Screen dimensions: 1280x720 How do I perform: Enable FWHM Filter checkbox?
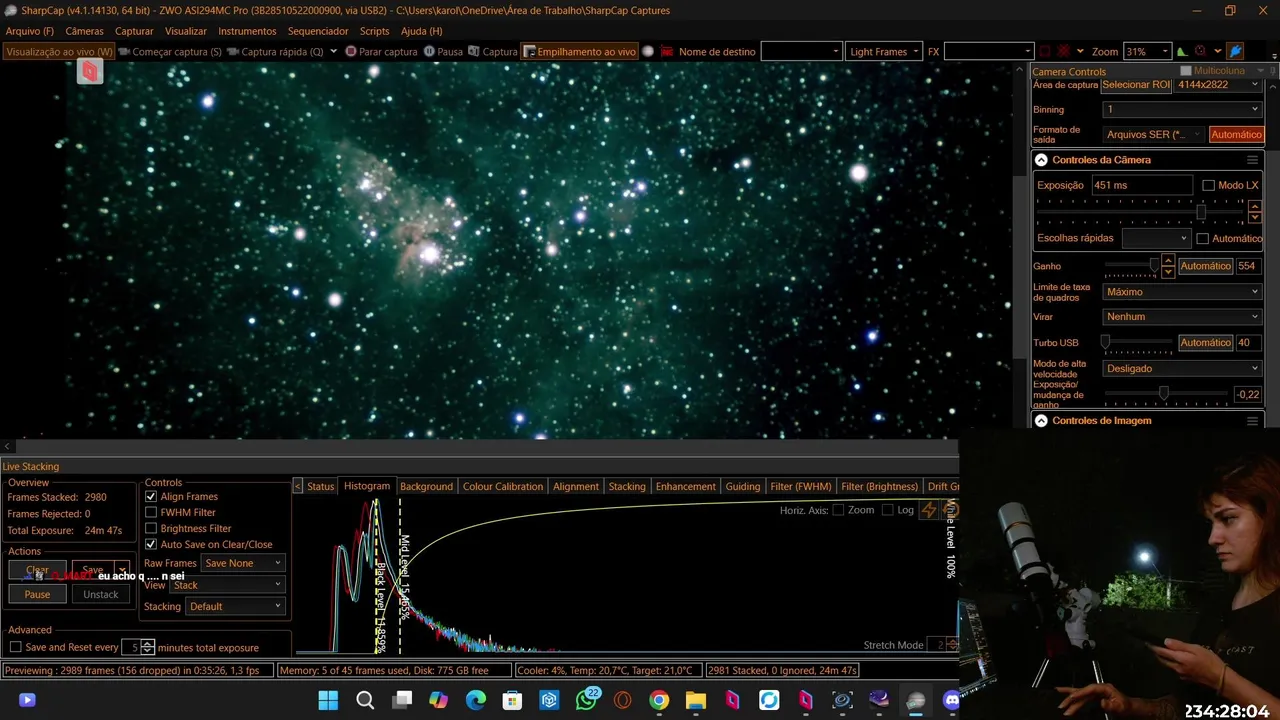click(151, 512)
